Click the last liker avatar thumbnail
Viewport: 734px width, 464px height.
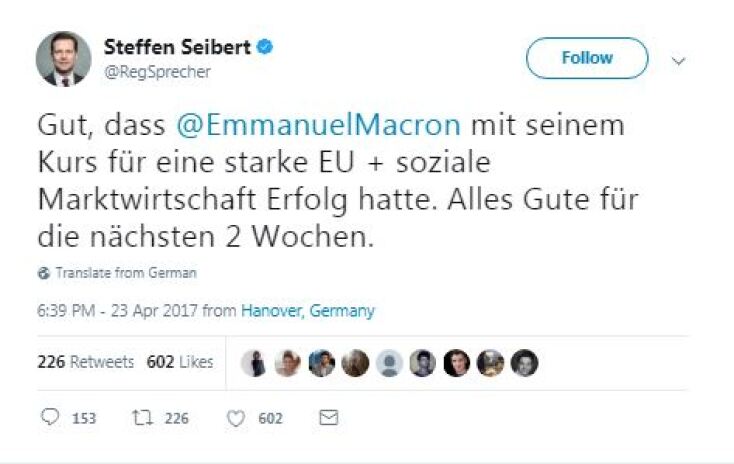(x=524, y=363)
